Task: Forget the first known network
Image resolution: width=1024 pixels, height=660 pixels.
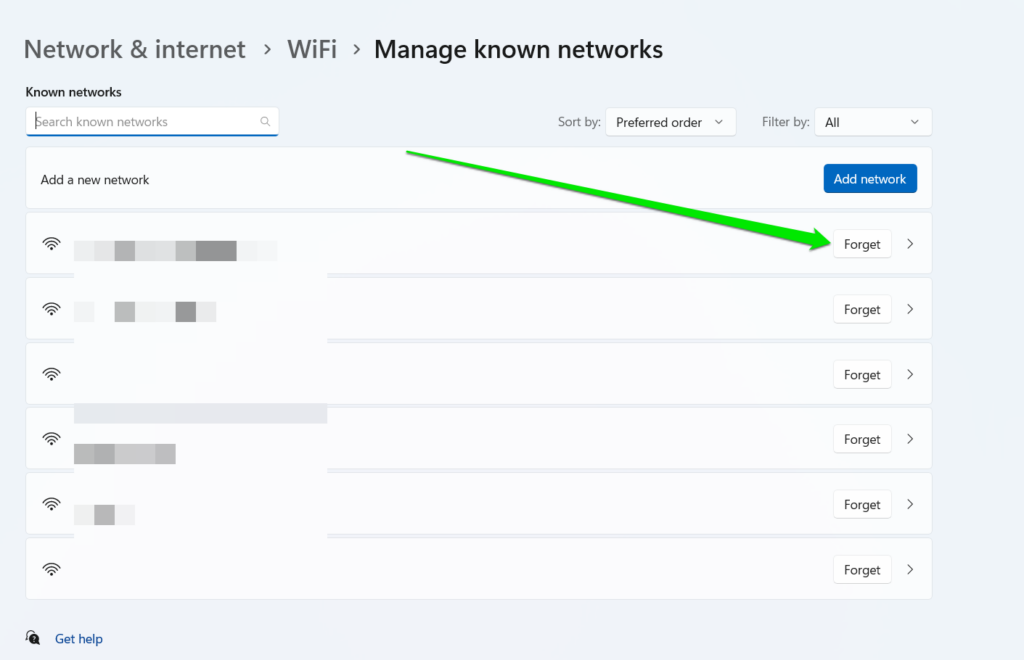Action: click(861, 244)
